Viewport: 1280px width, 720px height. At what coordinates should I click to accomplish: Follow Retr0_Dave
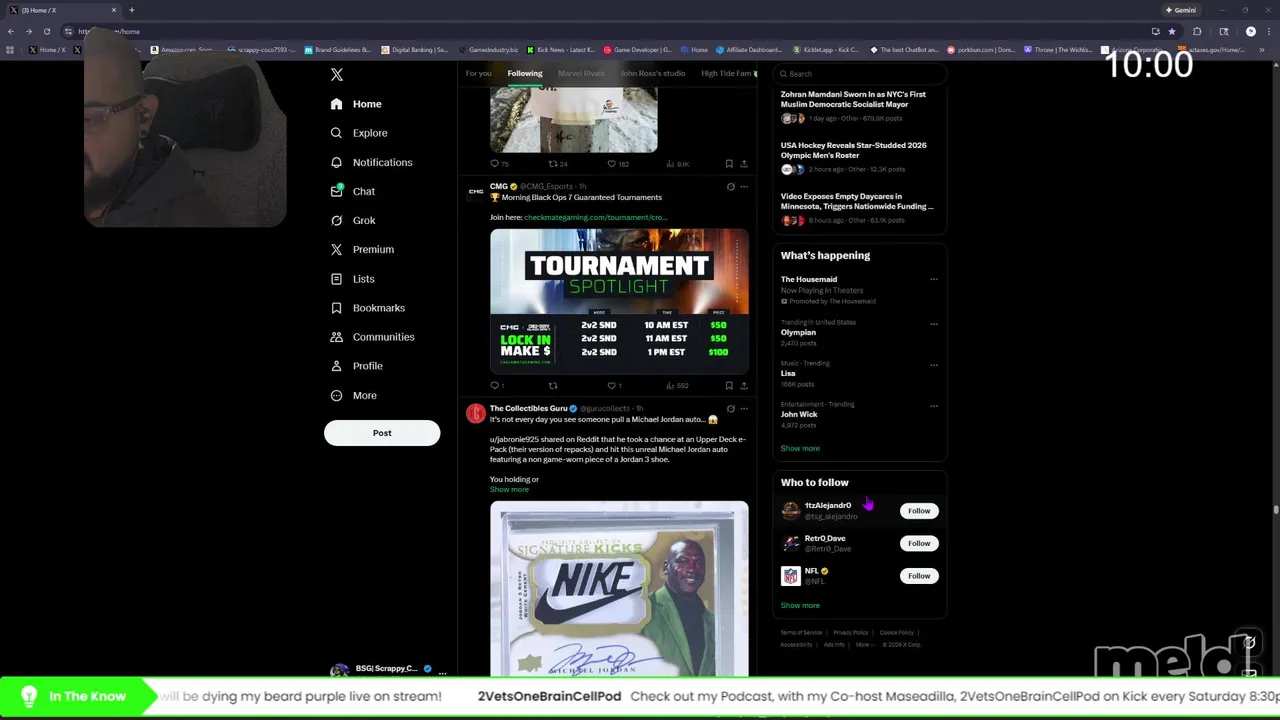click(x=919, y=543)
